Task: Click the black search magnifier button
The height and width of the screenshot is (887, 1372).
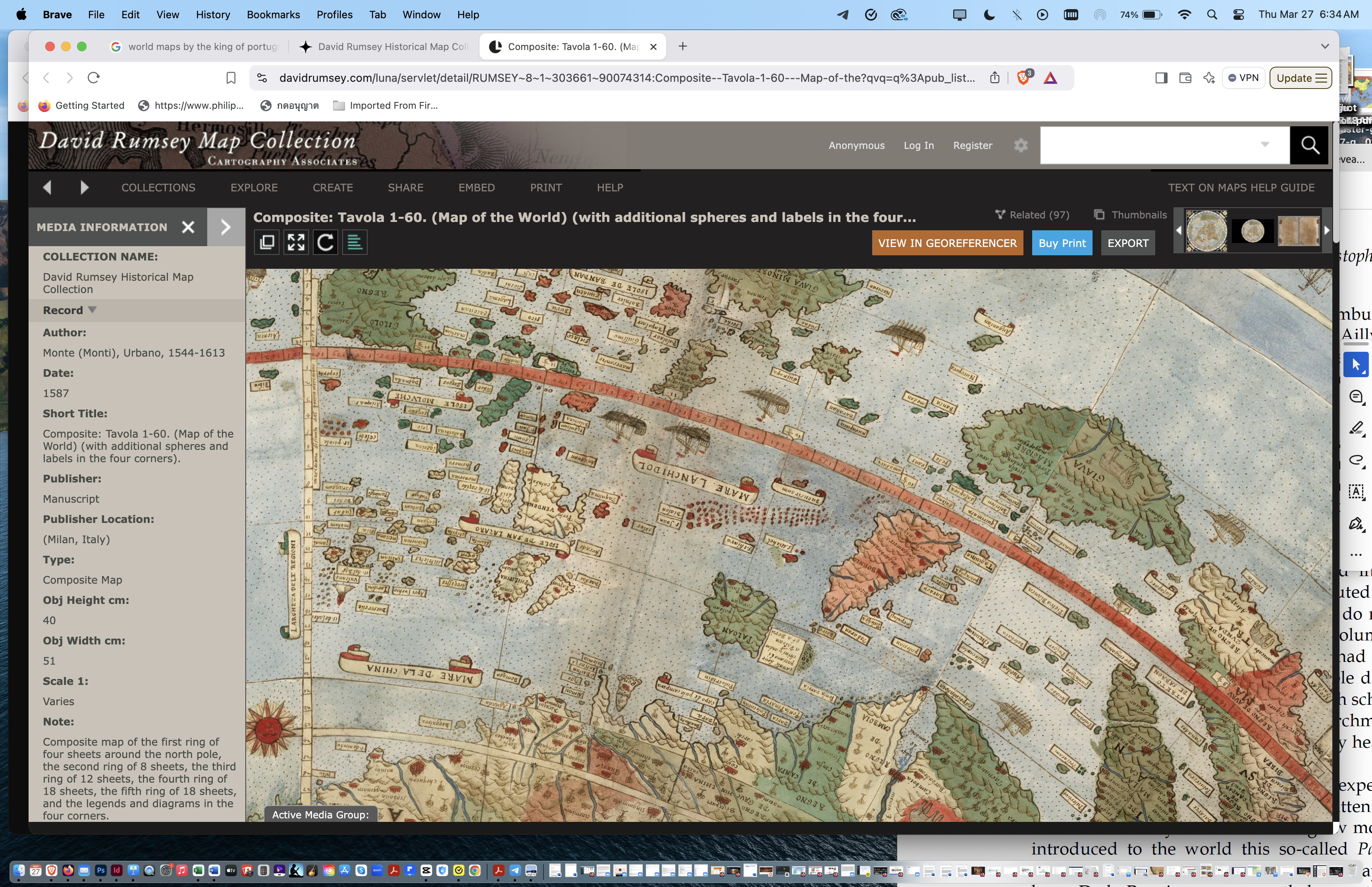Action: (1309, 145)
